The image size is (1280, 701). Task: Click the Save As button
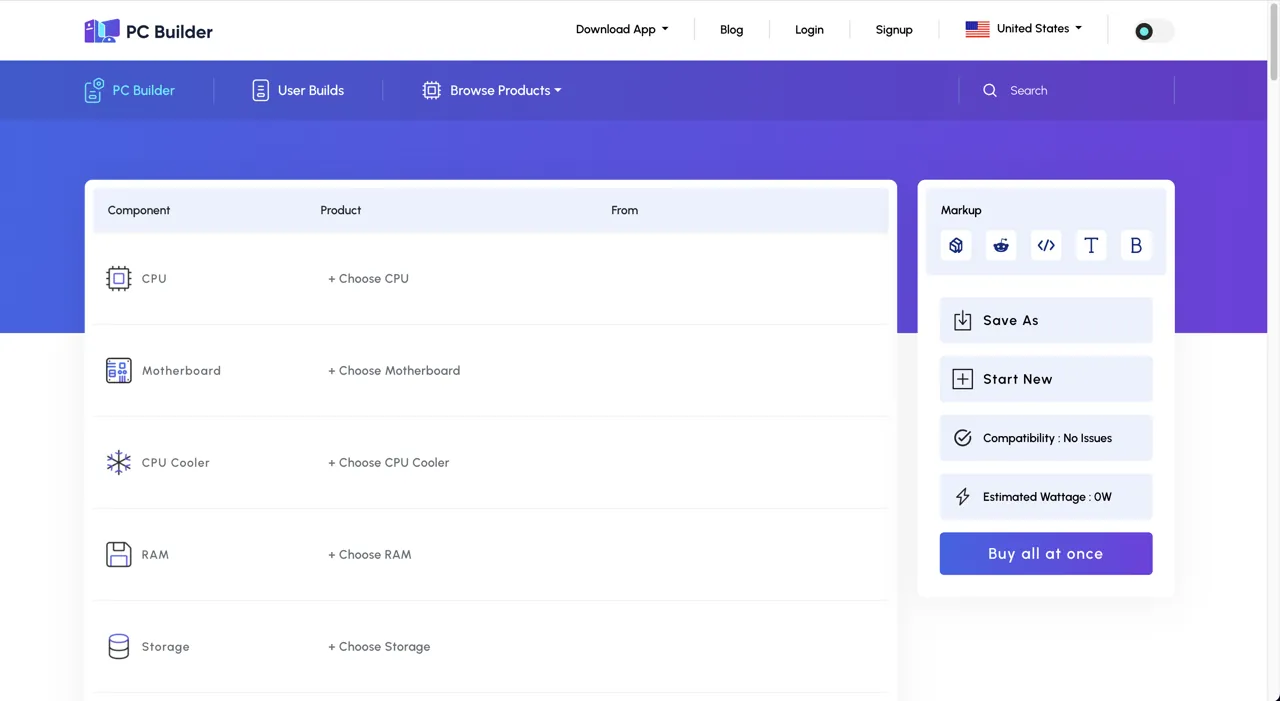(1046, 320)
